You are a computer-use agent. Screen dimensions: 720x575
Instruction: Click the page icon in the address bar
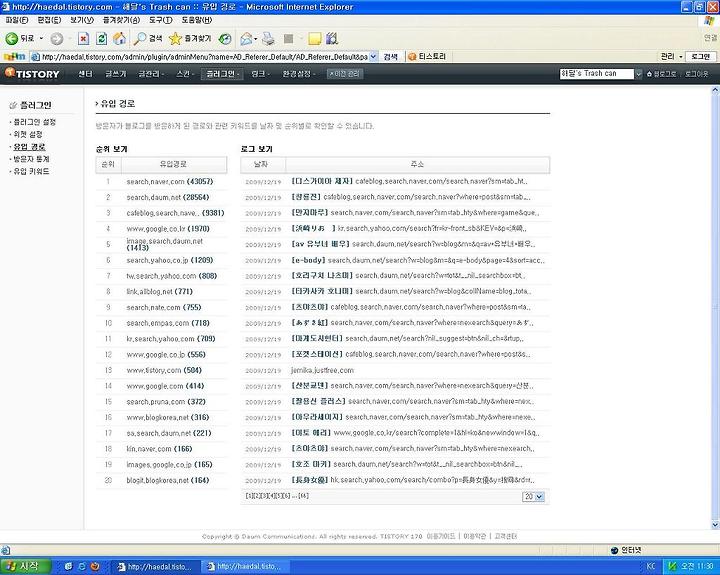(35, 57)
